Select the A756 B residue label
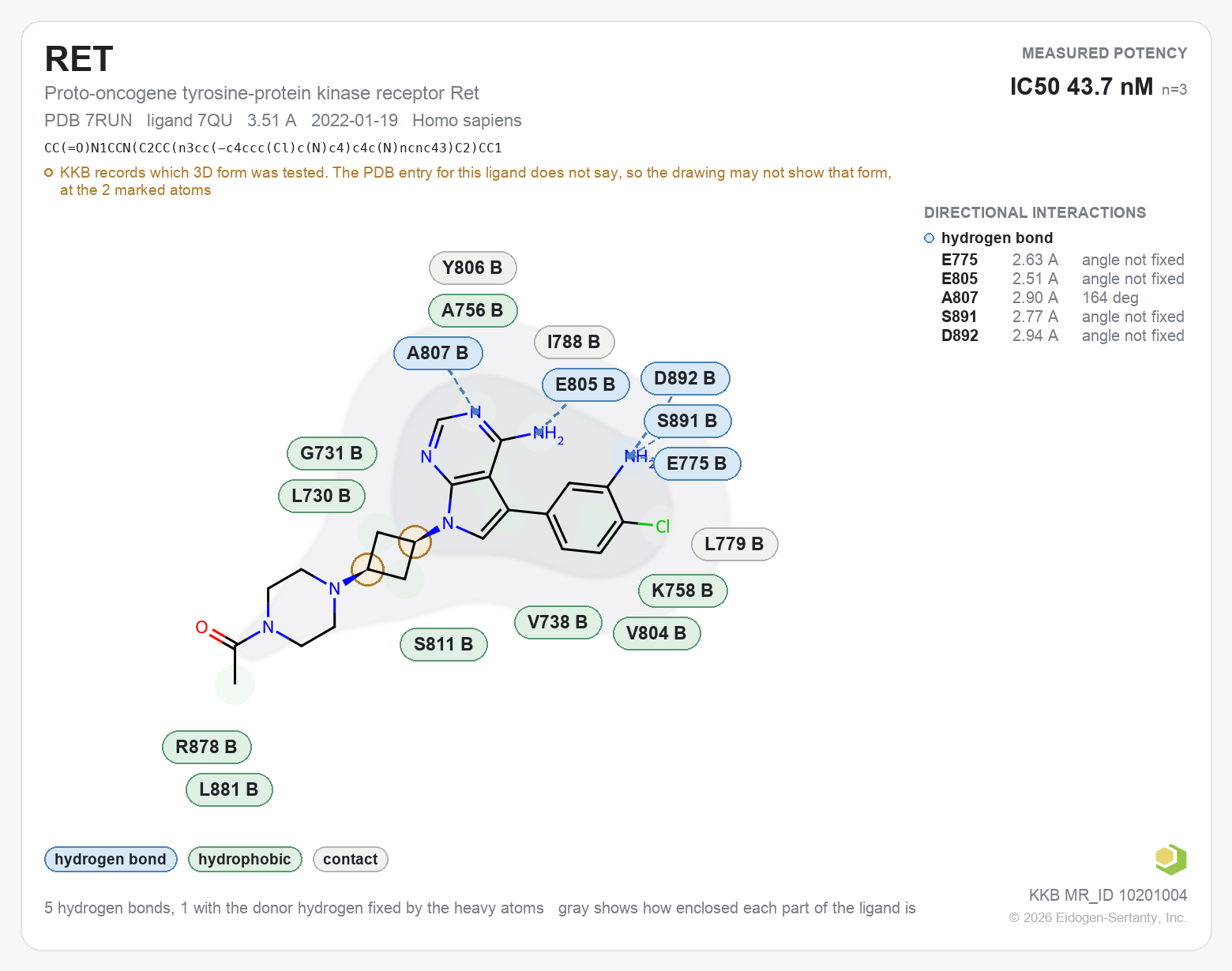This screenshot has height=971, width=1232. tap(472, 310)
